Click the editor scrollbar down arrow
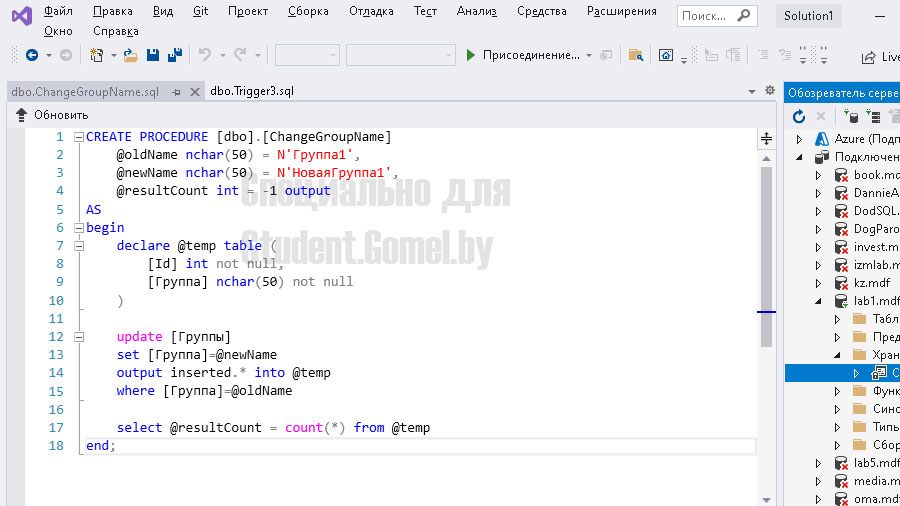The height and width of the screenshot is (506, 900). tap(766, 500)
